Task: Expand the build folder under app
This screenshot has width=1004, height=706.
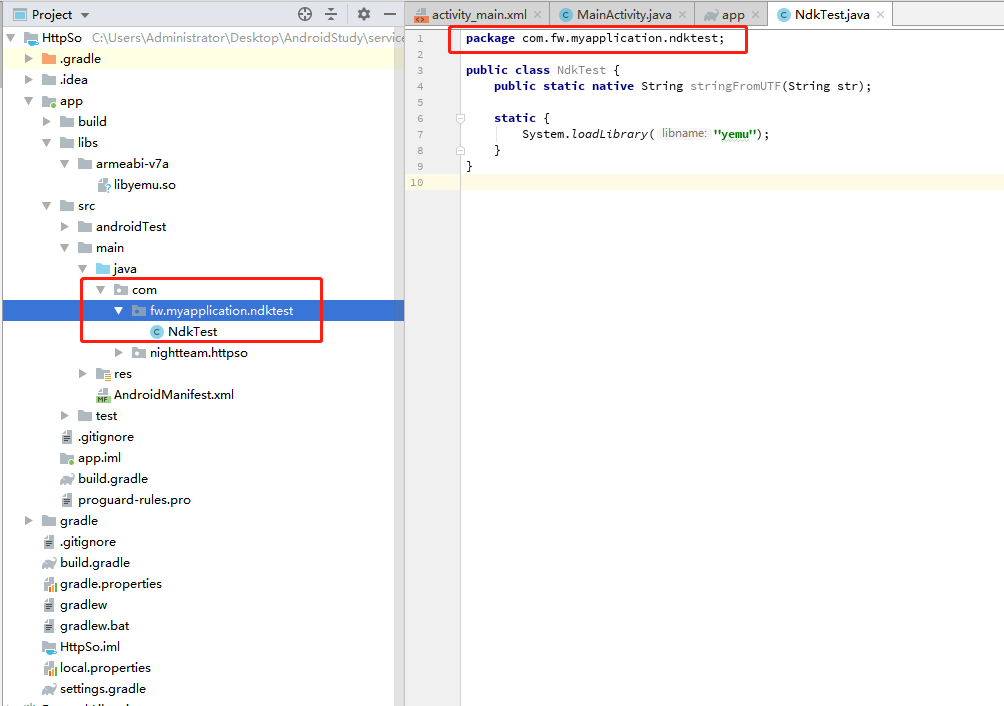Action: (47, 121)
